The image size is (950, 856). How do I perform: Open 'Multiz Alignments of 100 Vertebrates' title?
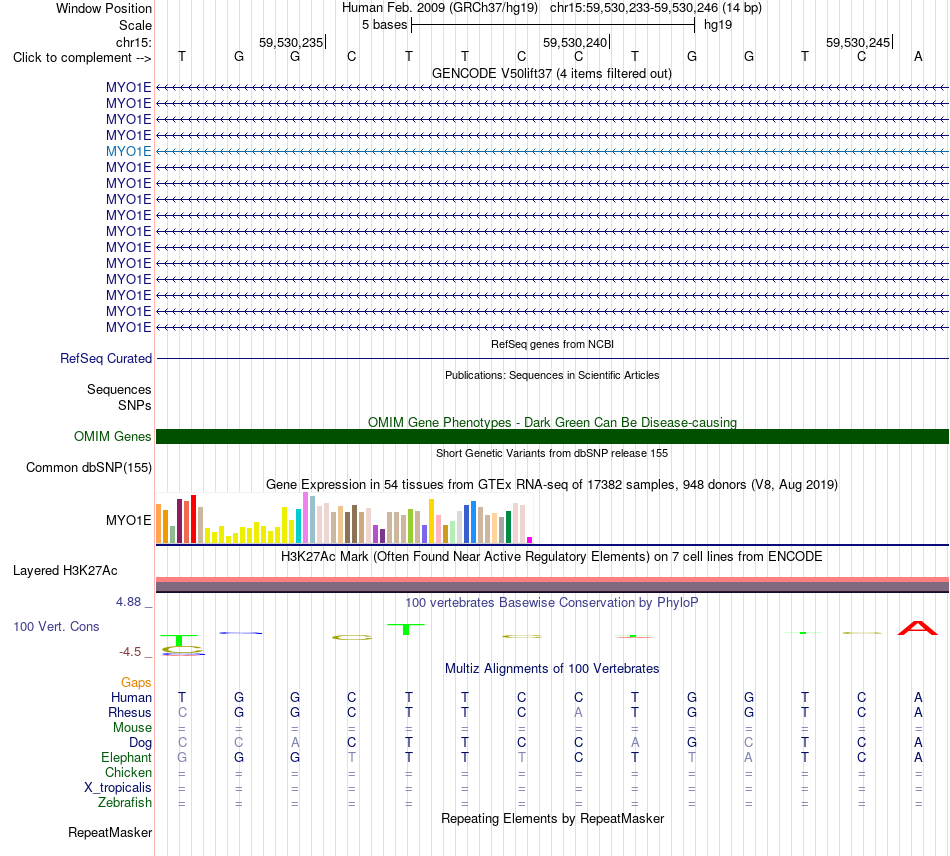(x=552, y=669)
